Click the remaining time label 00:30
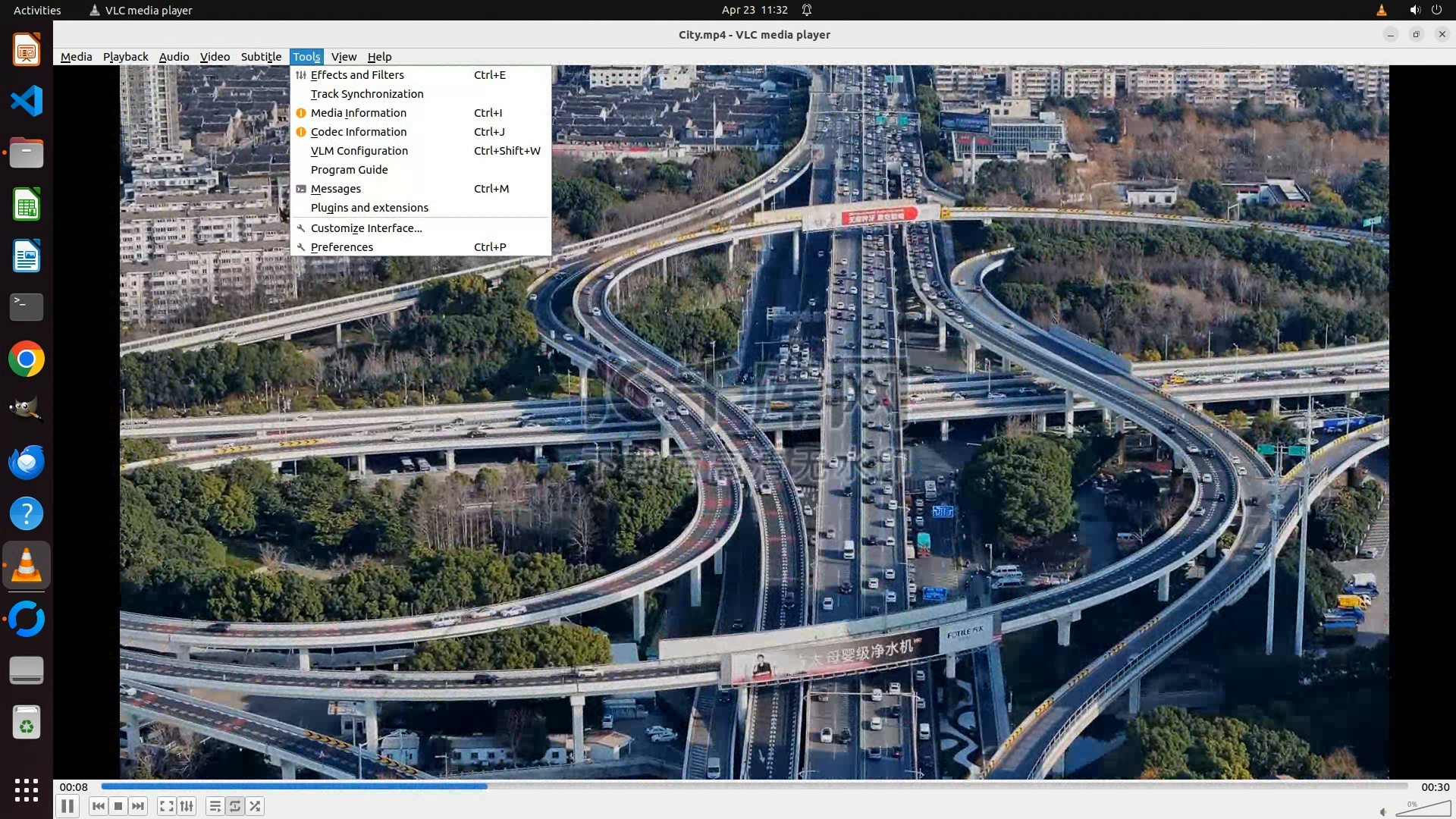The width and height of the screenshot is (1456, 819). tap(1435, 787)
